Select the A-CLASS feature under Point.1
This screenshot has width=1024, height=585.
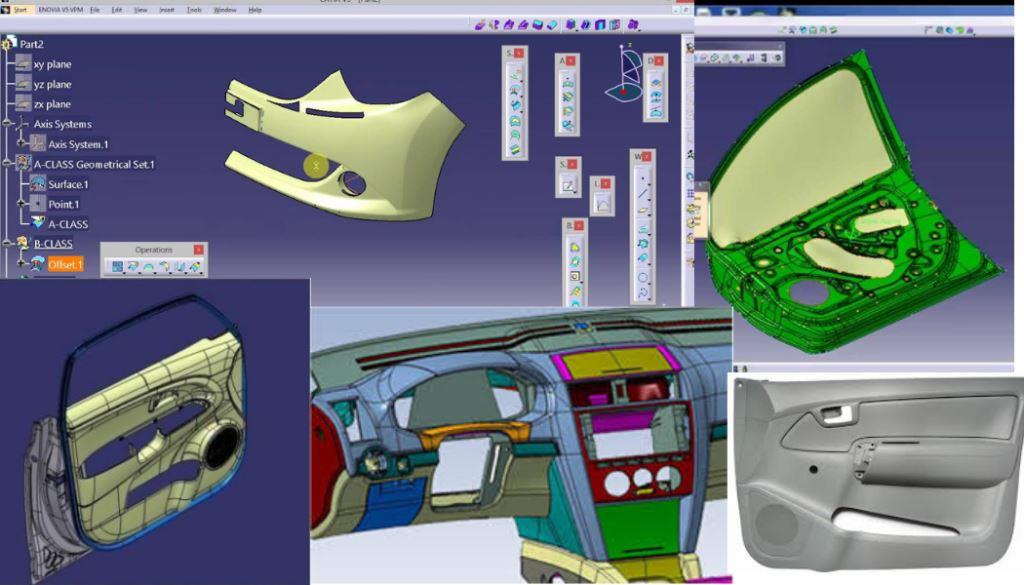click(x=68, y=224)
